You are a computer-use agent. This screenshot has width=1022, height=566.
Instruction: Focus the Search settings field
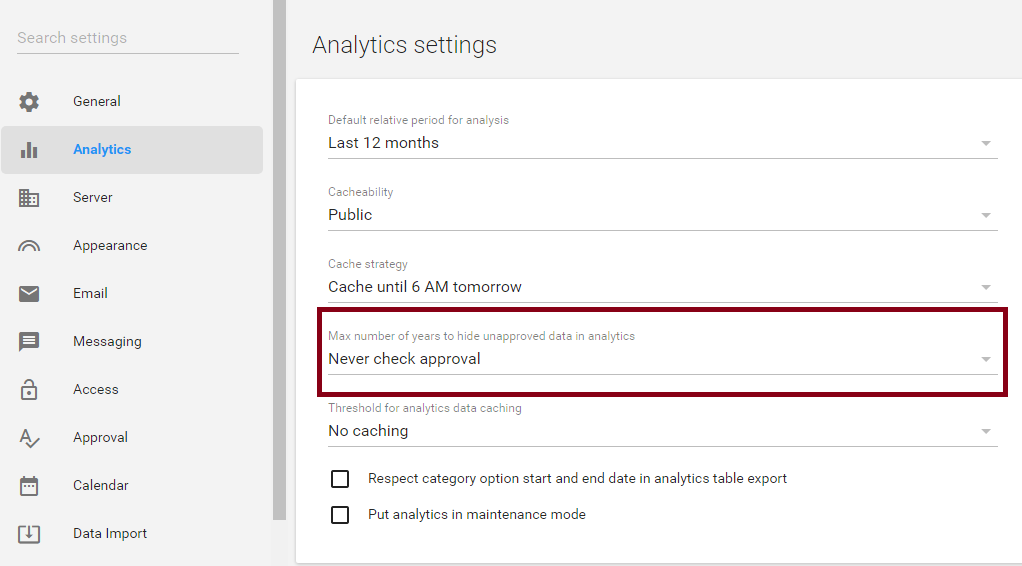[127, 38]
